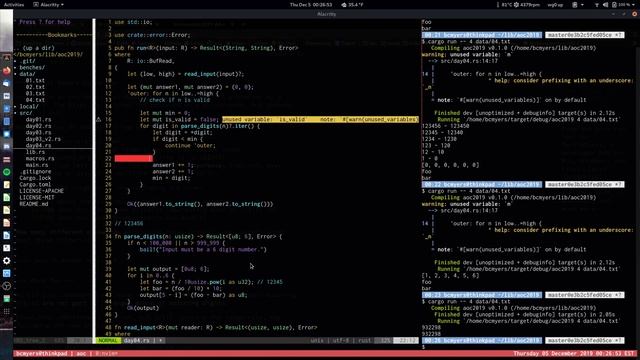Click the Bookmarks header in file tree
The image size is (640, 360).
click(x=62, y=35)
